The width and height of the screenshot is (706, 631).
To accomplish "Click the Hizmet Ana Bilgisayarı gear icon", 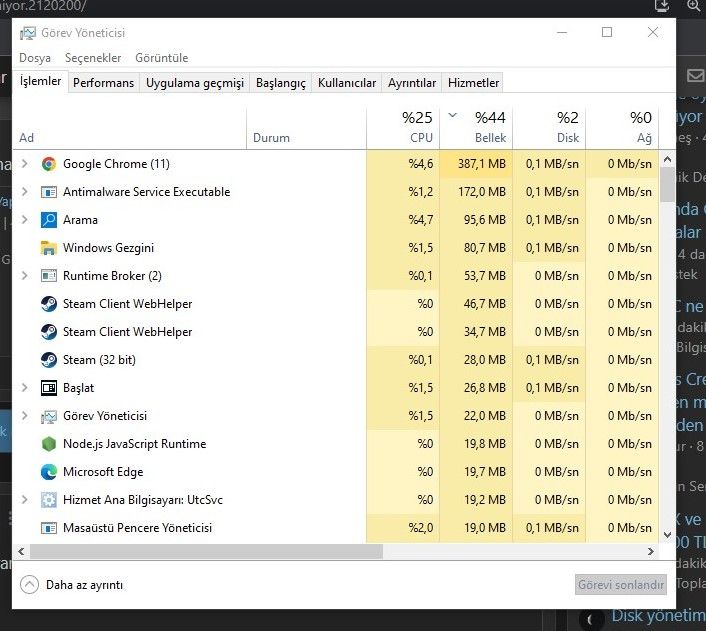I will point(49,500).
